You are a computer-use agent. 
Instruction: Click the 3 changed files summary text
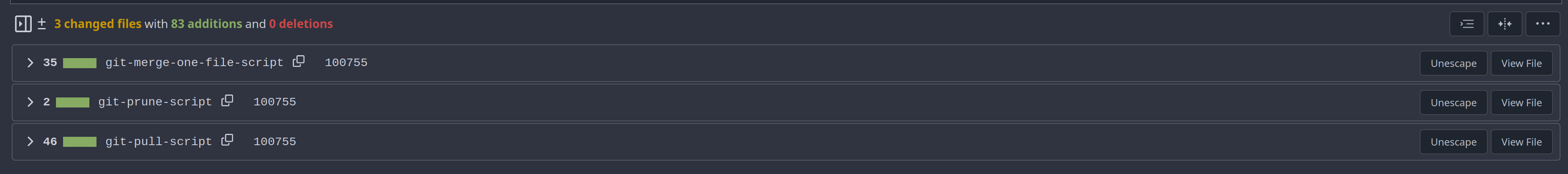[x=97, y=24]
